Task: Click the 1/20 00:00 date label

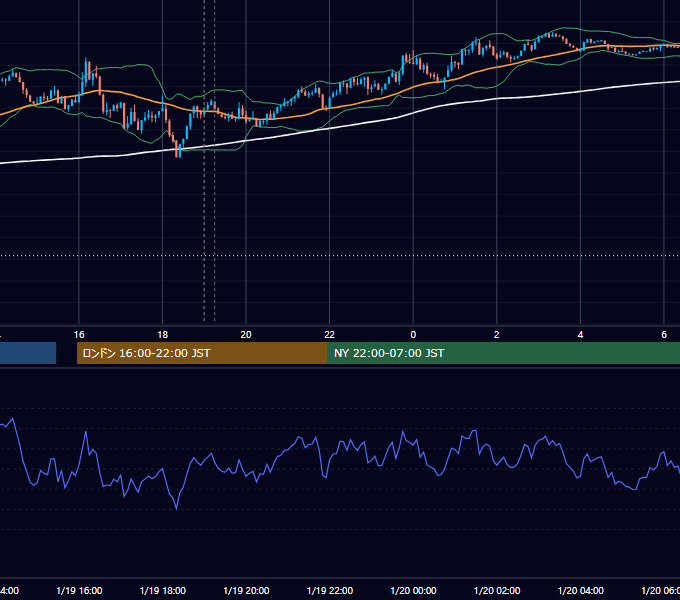Action: (x=413, y=590)
